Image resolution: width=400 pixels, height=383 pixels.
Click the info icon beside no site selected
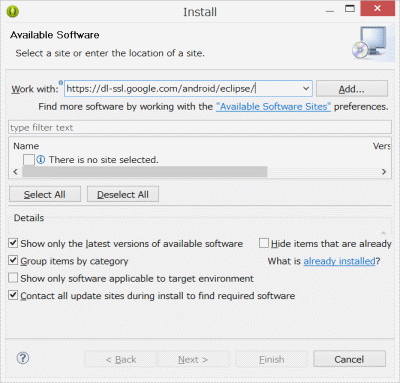coord(41,160)
